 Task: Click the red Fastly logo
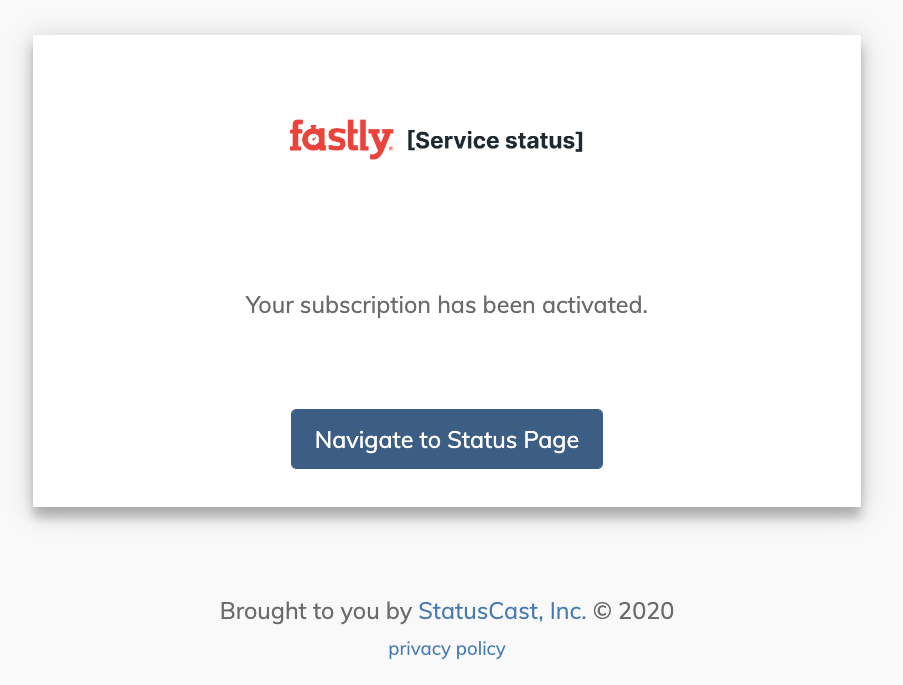tap(339, 139)
